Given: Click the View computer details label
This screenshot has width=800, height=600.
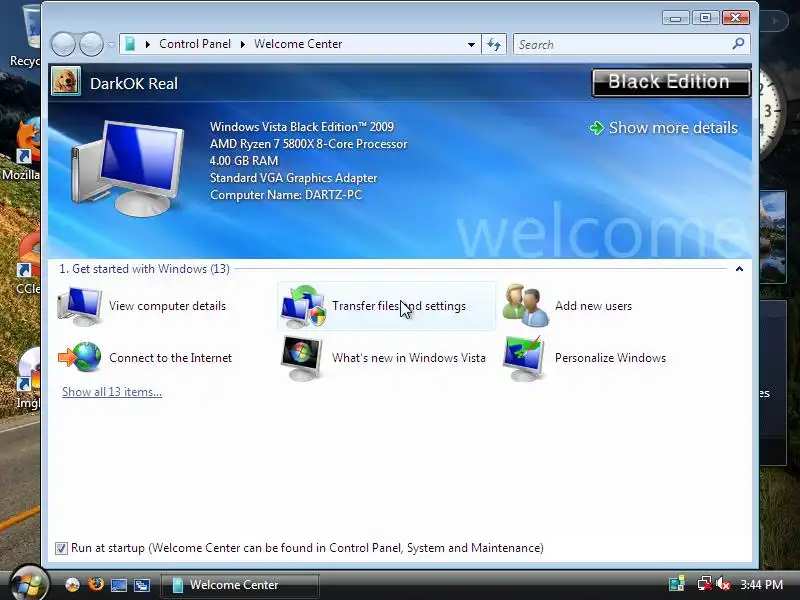Looking at the screenshot, I should coord(167,306).
